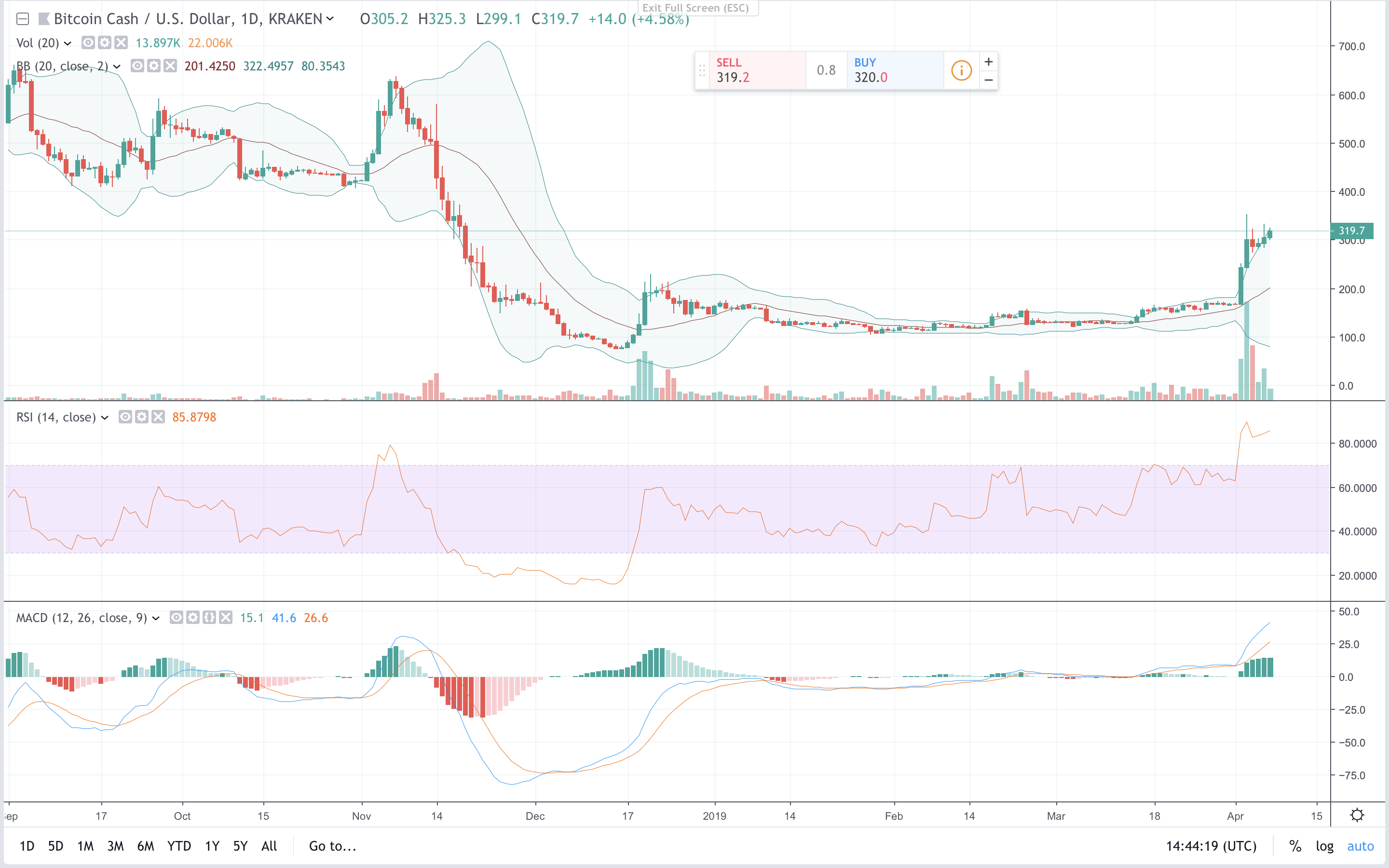Collapse the chart with the top-left minus icon
1389x868 pixels.
23,19
